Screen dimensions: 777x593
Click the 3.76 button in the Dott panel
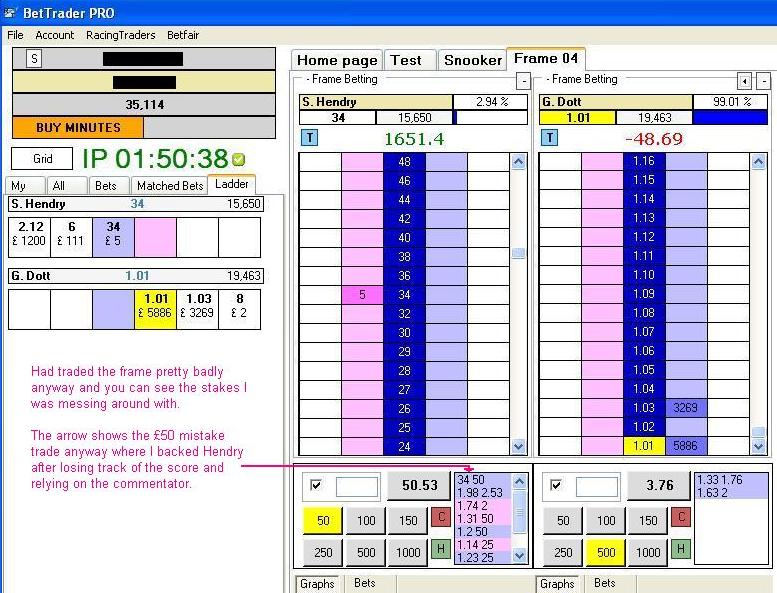click(659, 485)
